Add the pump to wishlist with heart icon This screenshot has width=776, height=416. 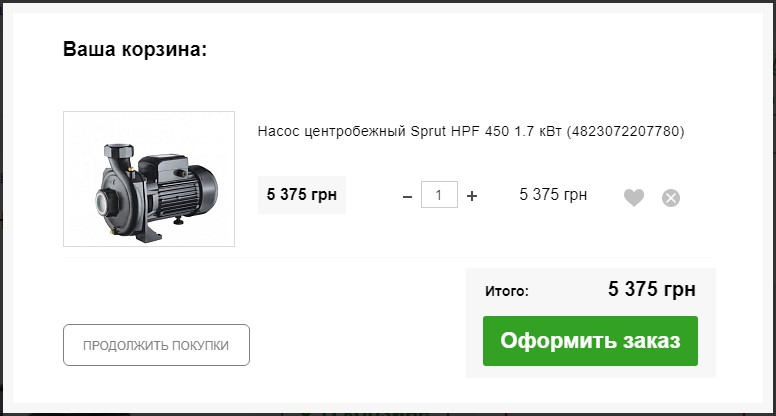click(634, 198)
